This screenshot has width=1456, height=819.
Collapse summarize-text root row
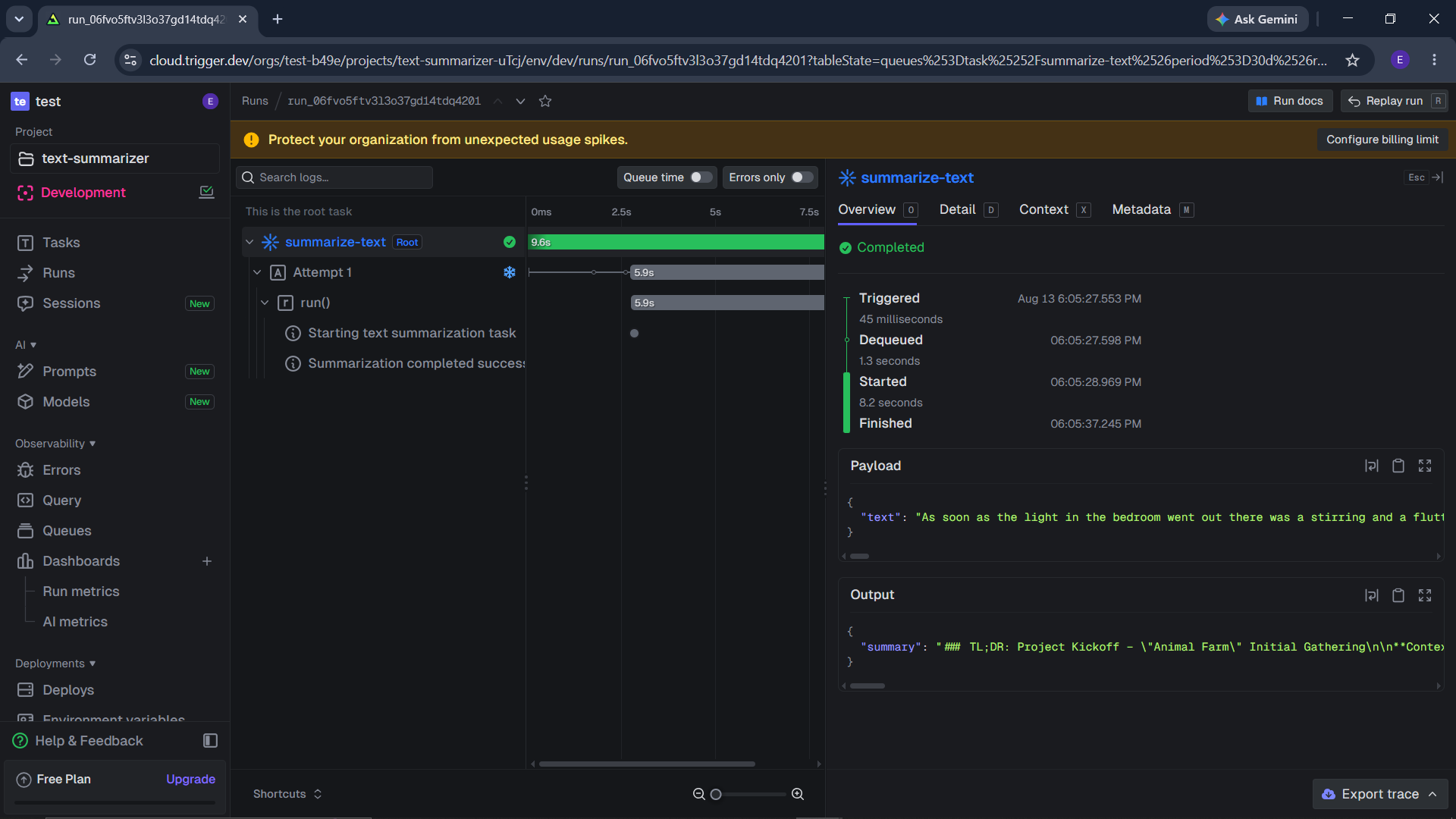point(249,242)
